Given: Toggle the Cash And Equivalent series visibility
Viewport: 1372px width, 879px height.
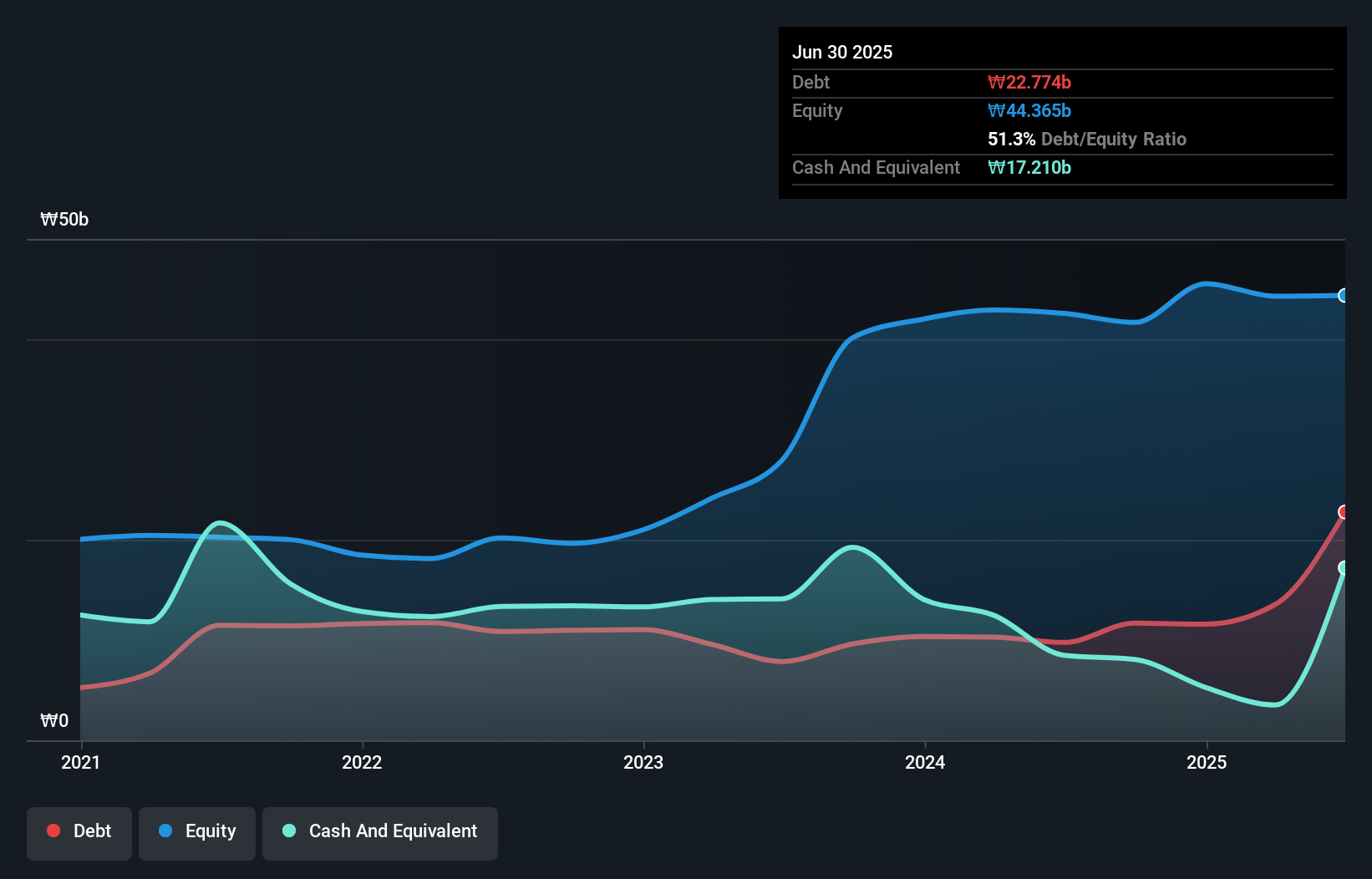Looking at the screenshot, I should pyautogui.click(x=379, y=832).
